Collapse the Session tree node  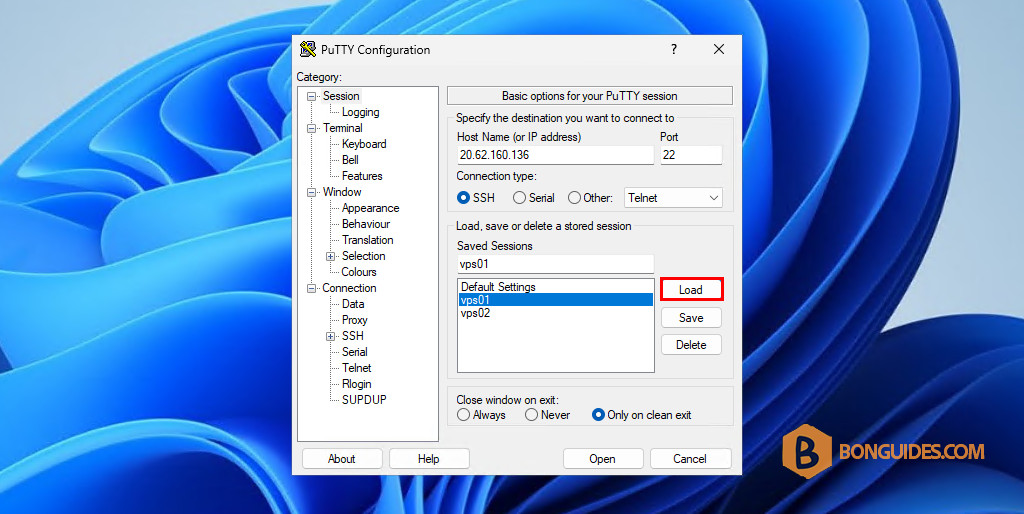[312, 97]
